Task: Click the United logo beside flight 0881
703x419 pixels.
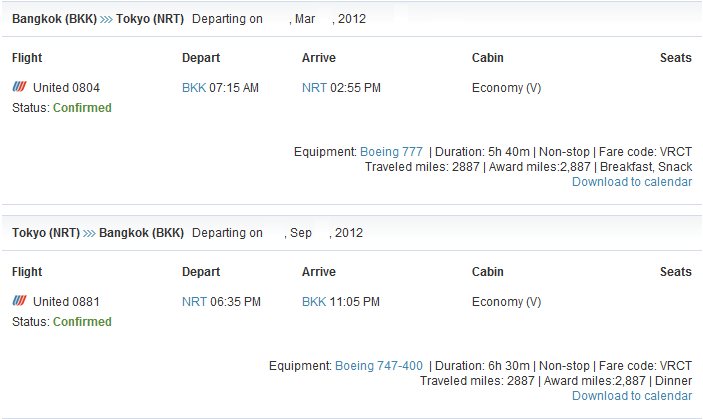Action: [x=19, y=301]
